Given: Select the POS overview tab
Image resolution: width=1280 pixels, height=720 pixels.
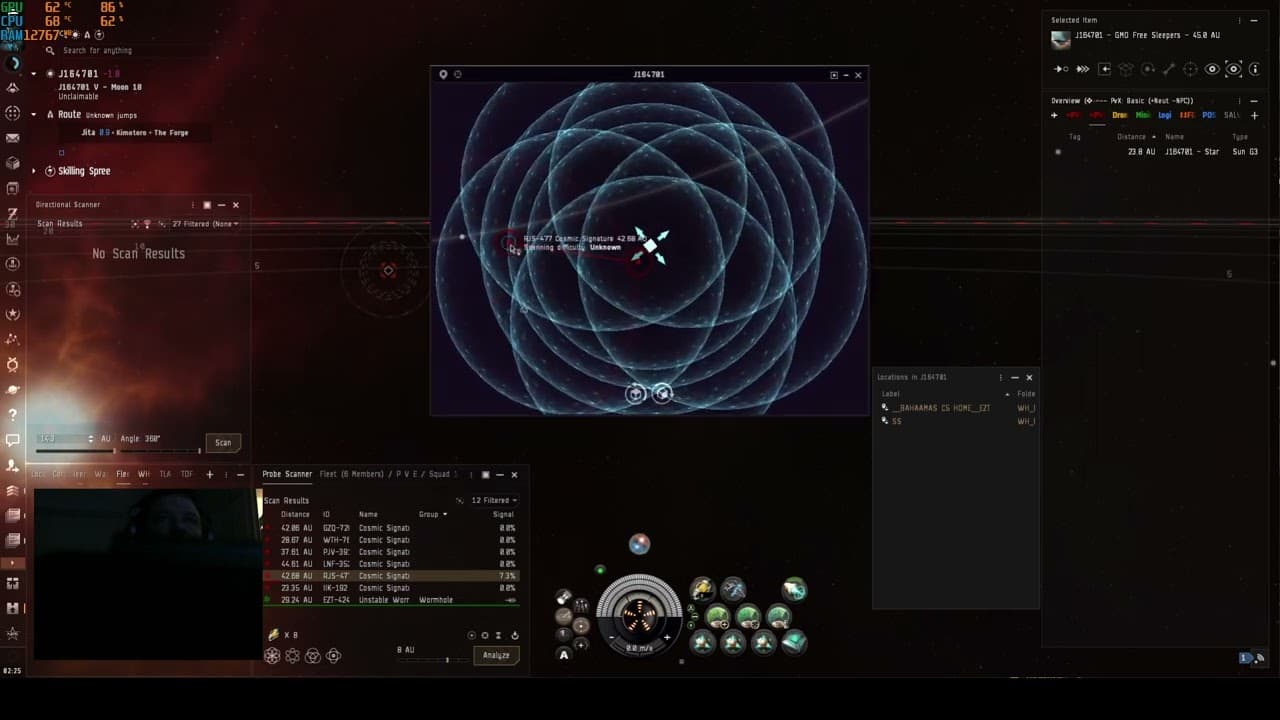Looking at the screenshot, I should pyautogui.click(x=1209, y=115).
